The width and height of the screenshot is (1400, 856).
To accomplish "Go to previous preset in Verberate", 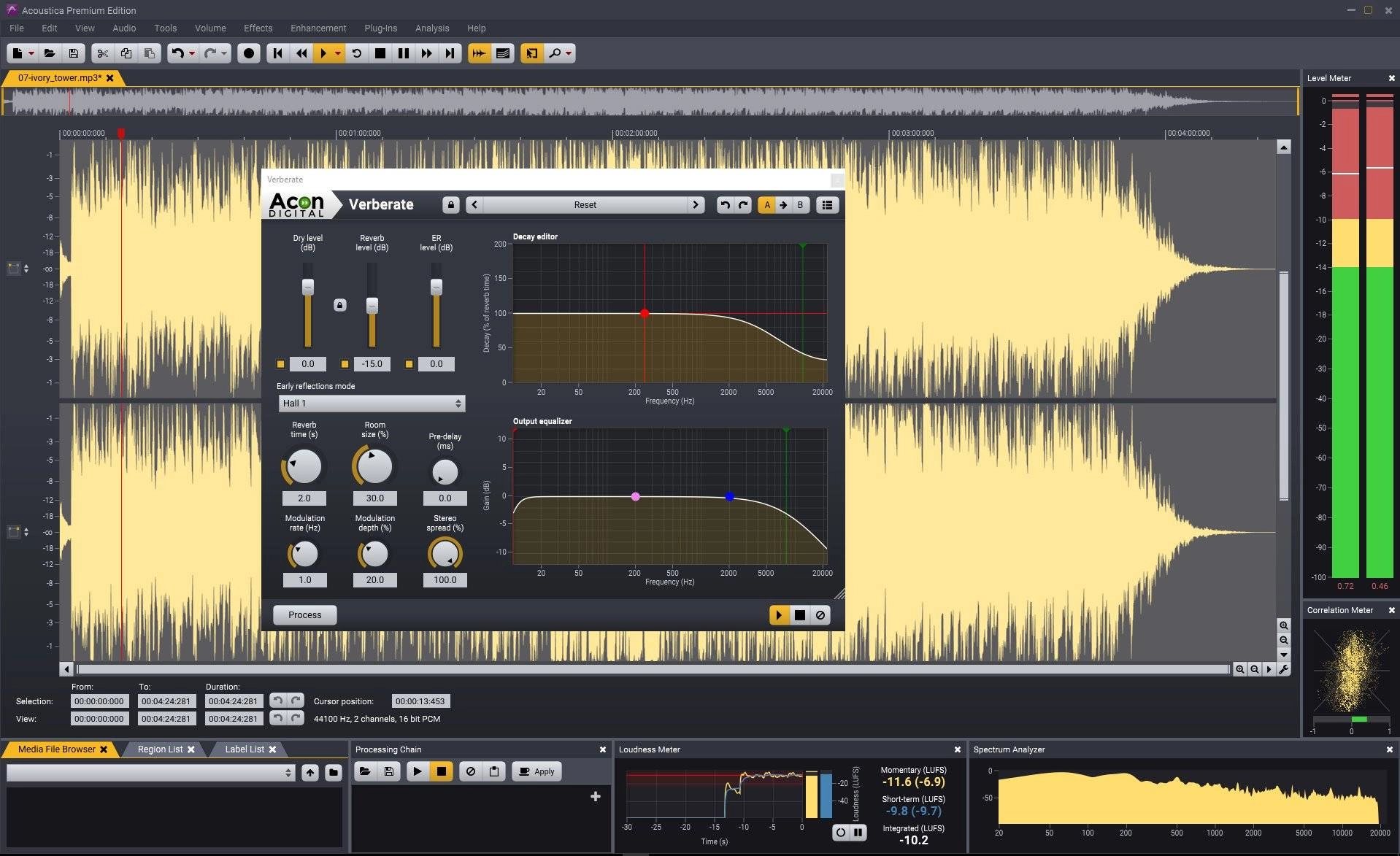I will [x=474, y=205].
